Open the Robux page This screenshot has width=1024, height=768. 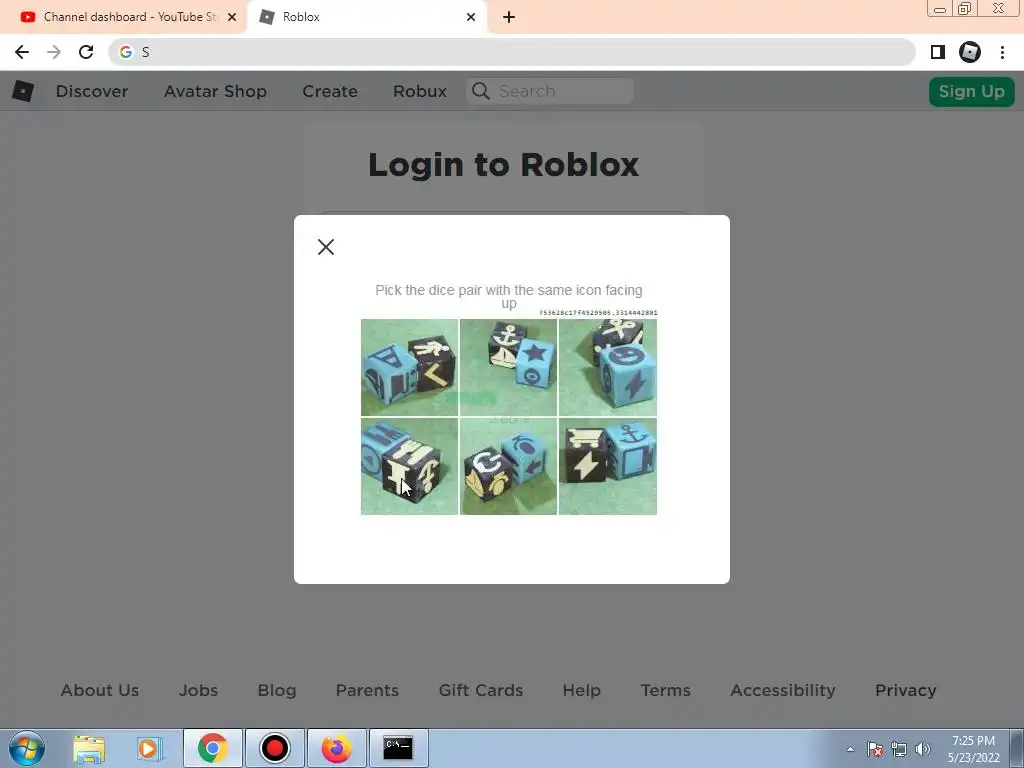(420, 91)
